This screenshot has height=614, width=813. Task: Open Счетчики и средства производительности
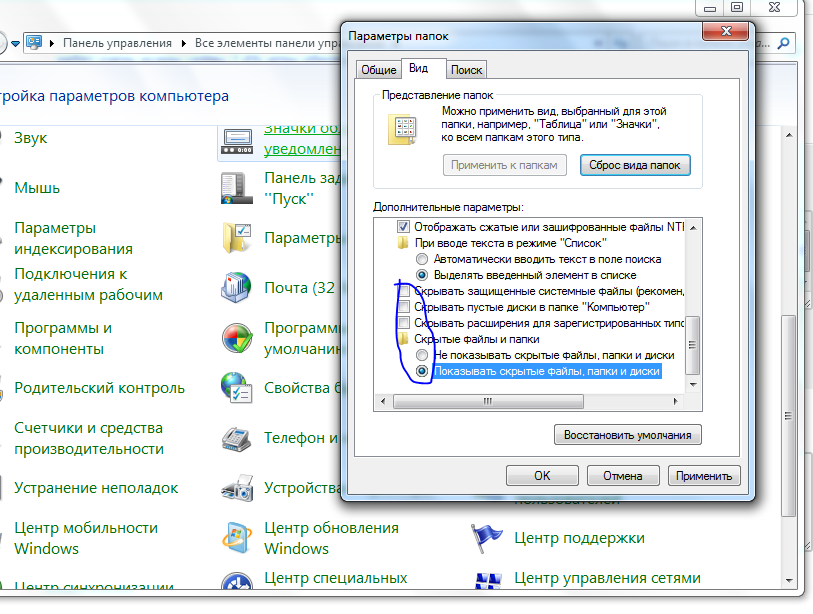[89, 438]
